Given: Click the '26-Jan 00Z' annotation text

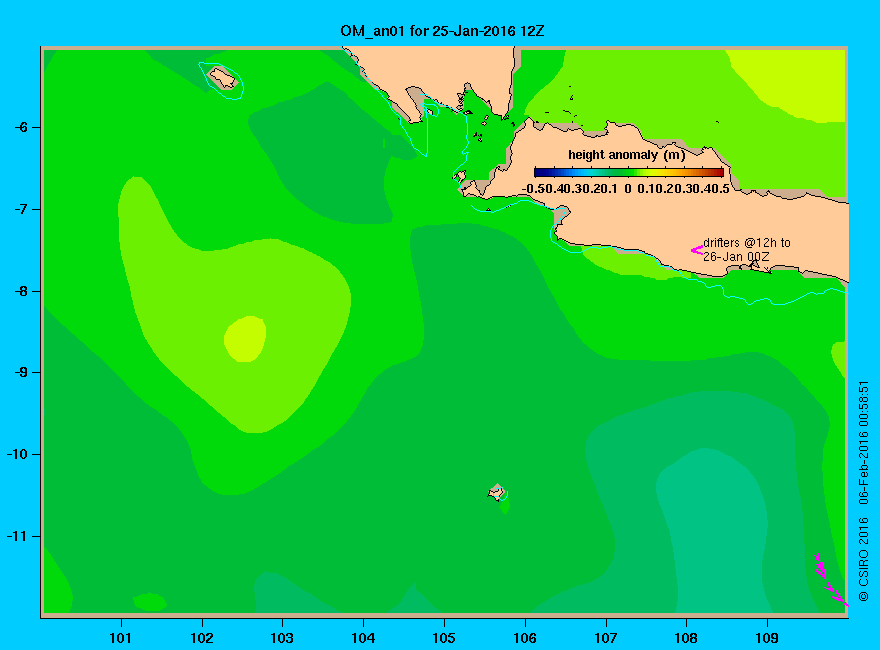Looking at the screenshot, I should (x=736, y=257).
